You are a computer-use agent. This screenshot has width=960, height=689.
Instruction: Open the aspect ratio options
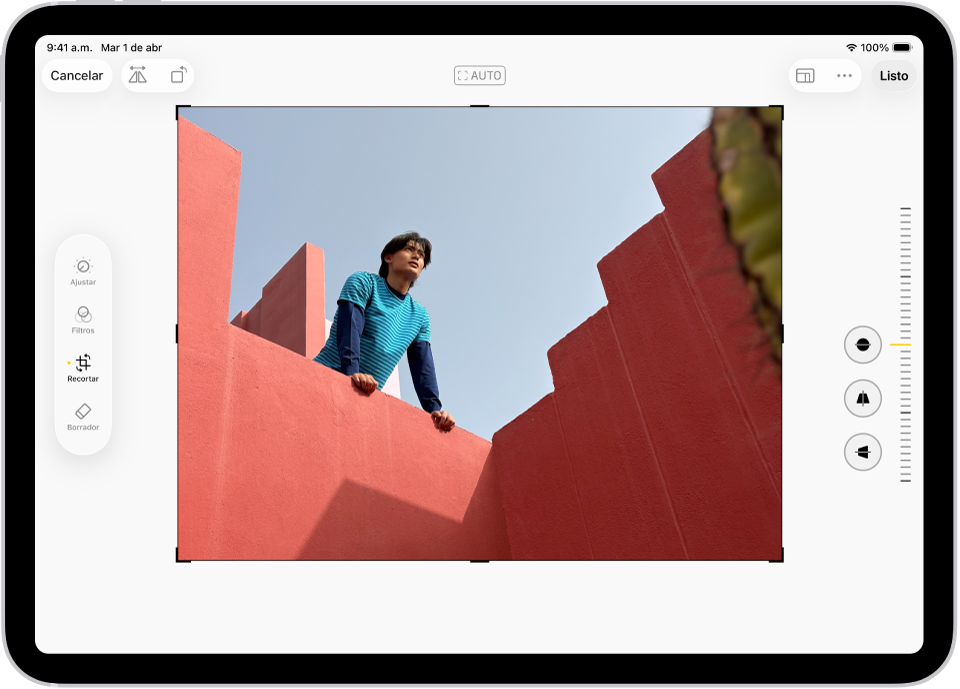click(x=805, y=75)
